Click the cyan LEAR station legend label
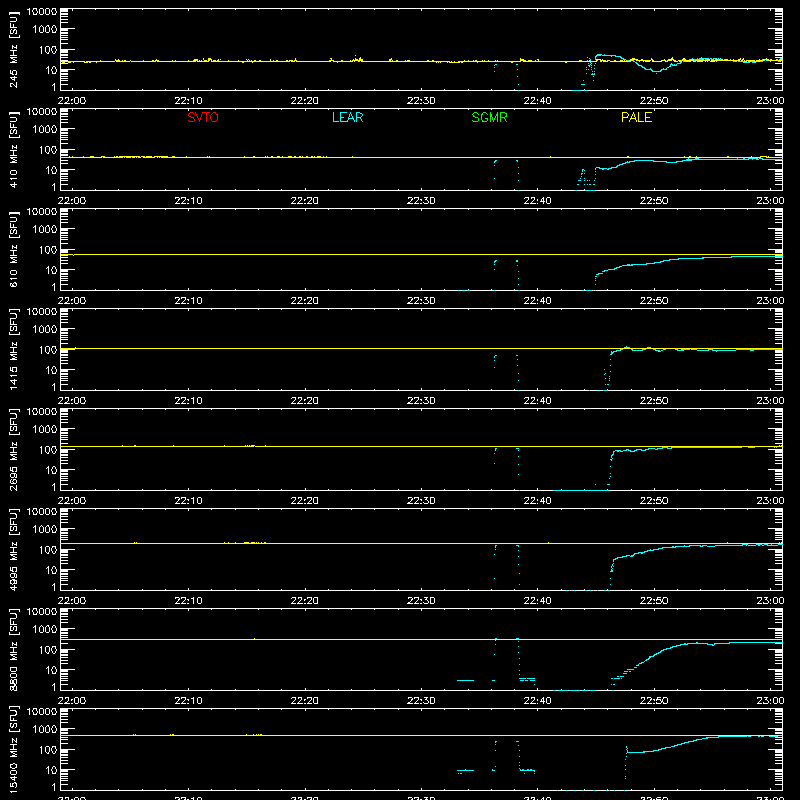Viewport: 800px width, 800px height. [347, 117]
